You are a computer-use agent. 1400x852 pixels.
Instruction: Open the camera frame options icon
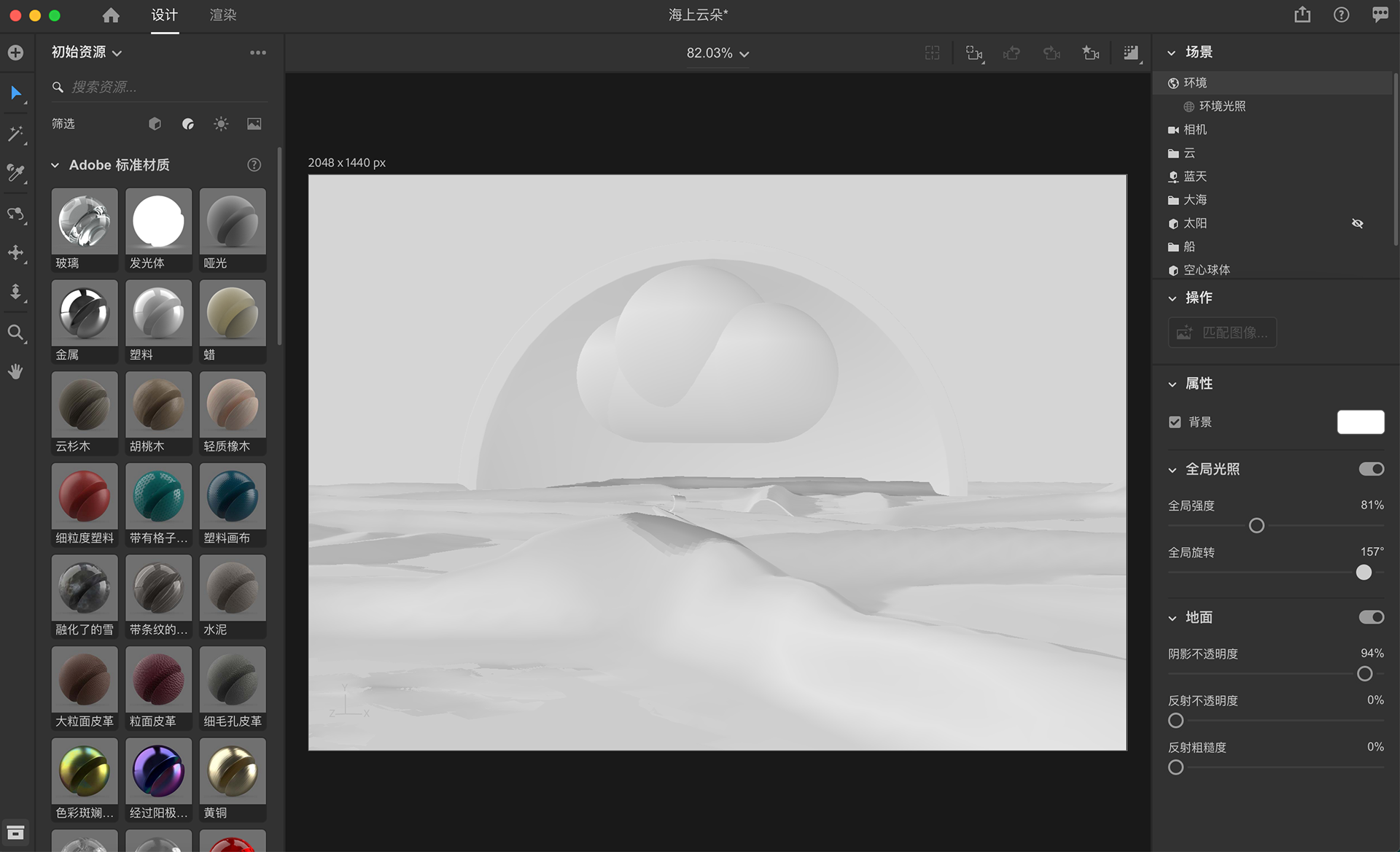pos(974,53)
